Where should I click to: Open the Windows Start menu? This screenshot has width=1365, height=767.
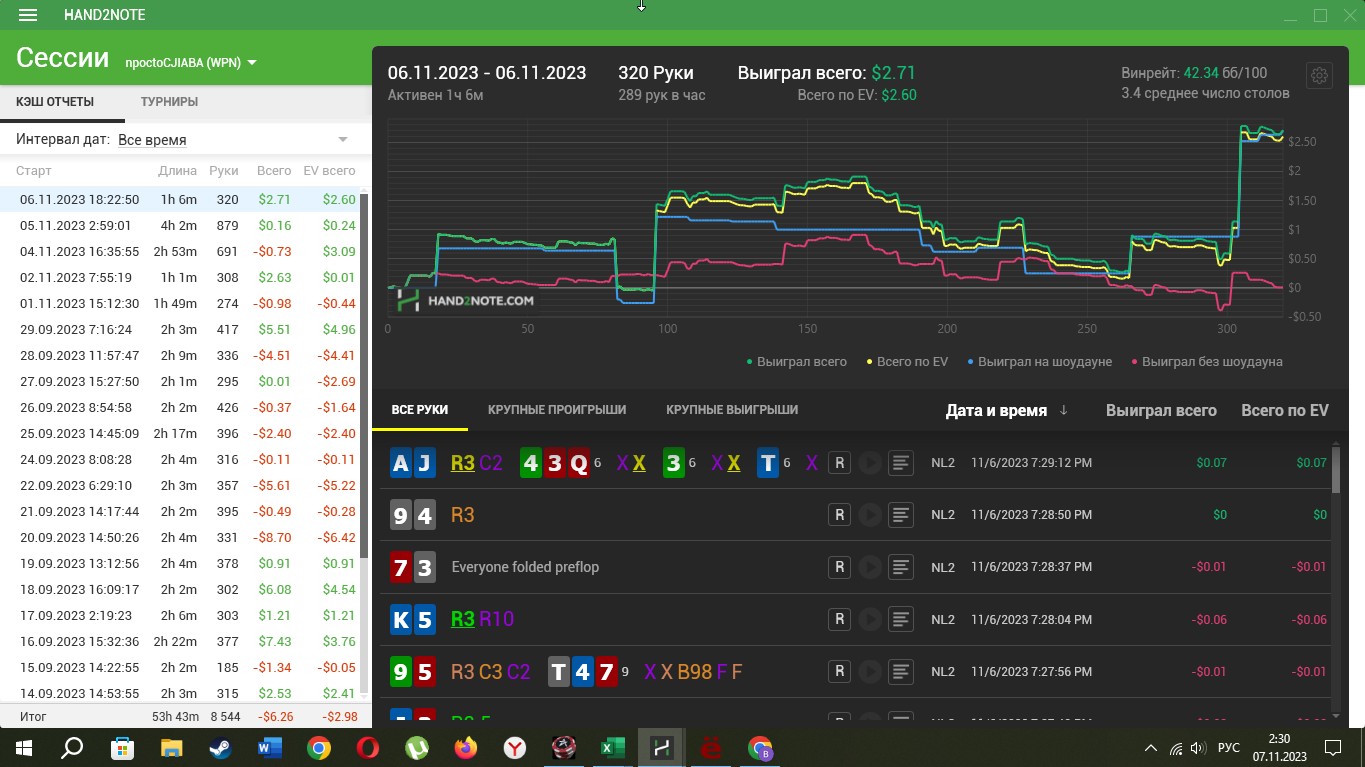pos(23,747)
